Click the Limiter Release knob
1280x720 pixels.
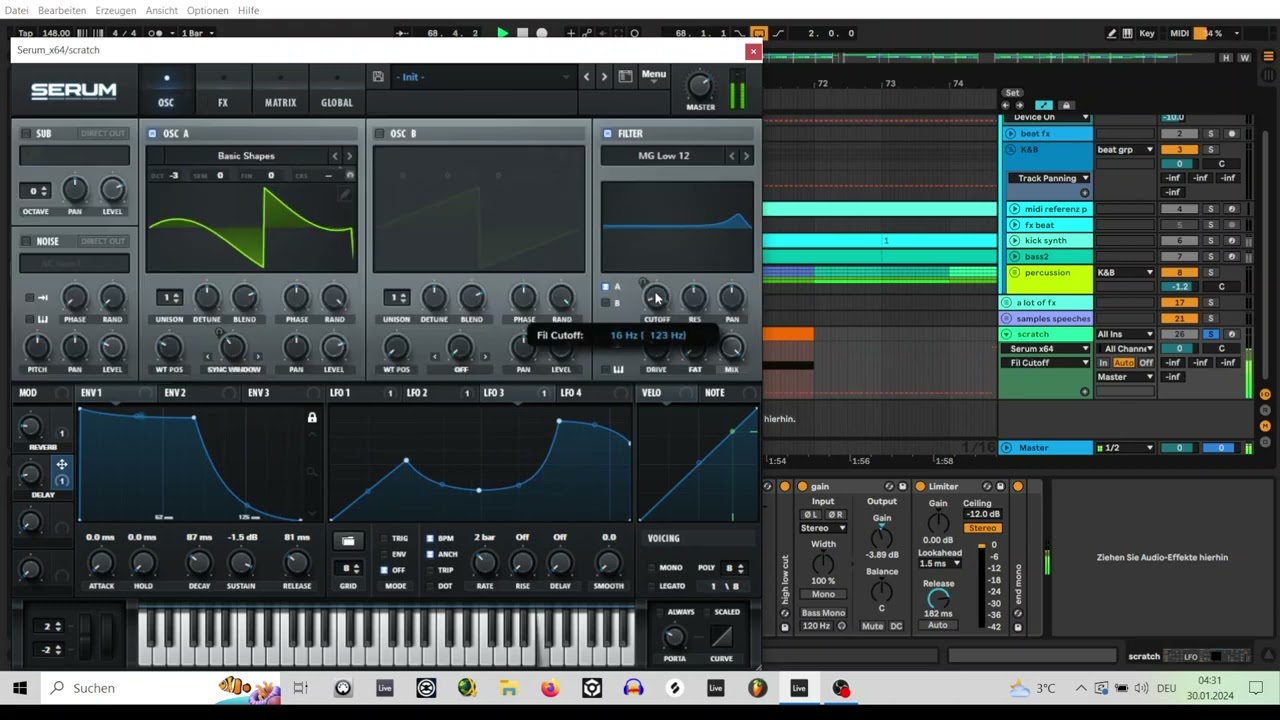tap(938, 599)
